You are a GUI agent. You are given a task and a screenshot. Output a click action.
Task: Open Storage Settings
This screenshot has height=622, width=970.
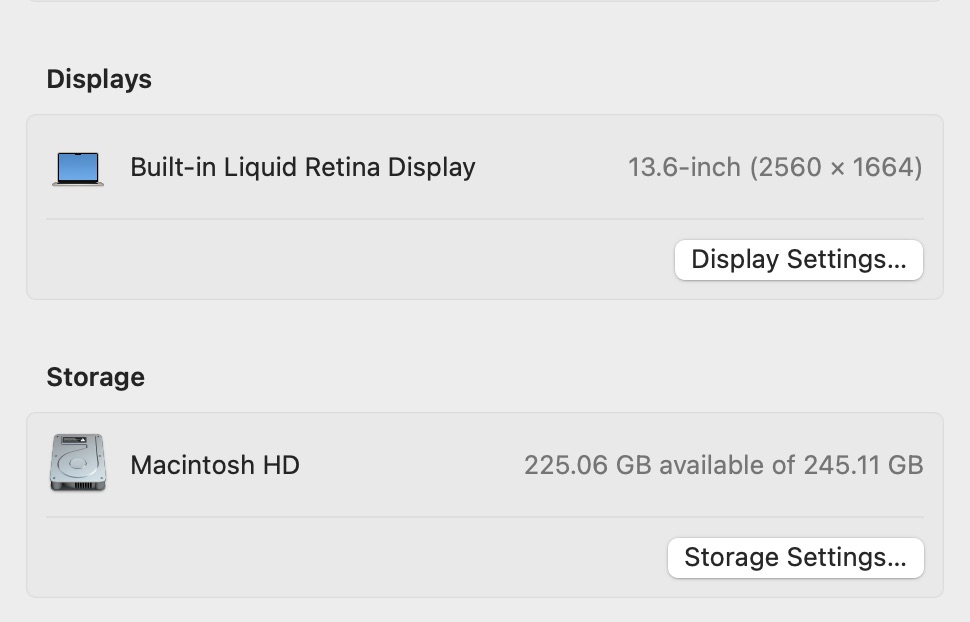(795, 557)
